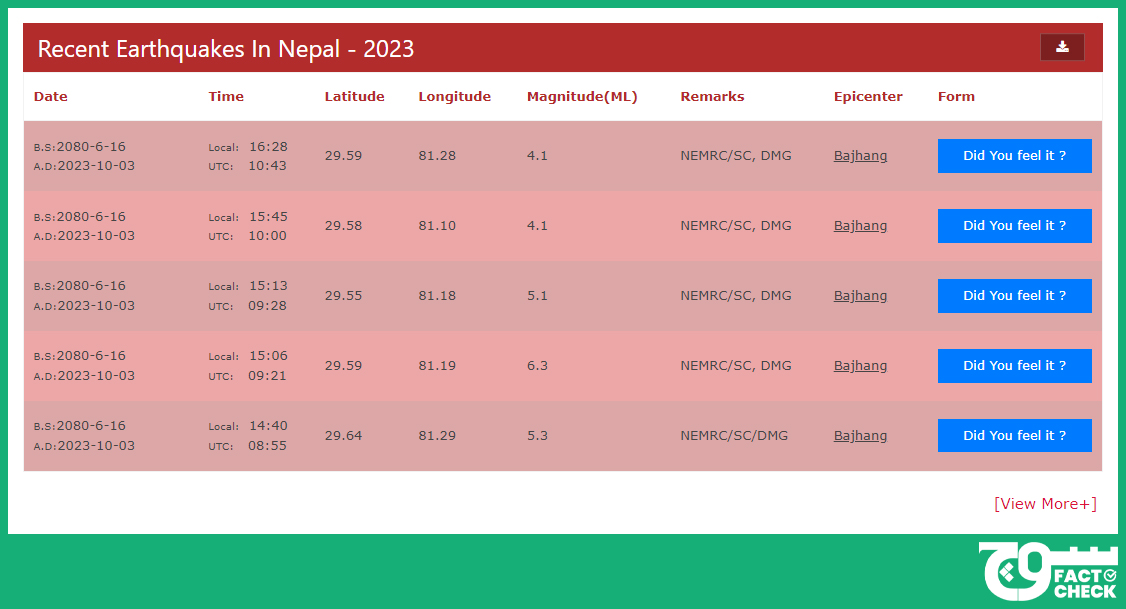Select longitude value 81.19
Image resolution: width=1126 pixels, height=609 pixels.
(x=437, y=366)
